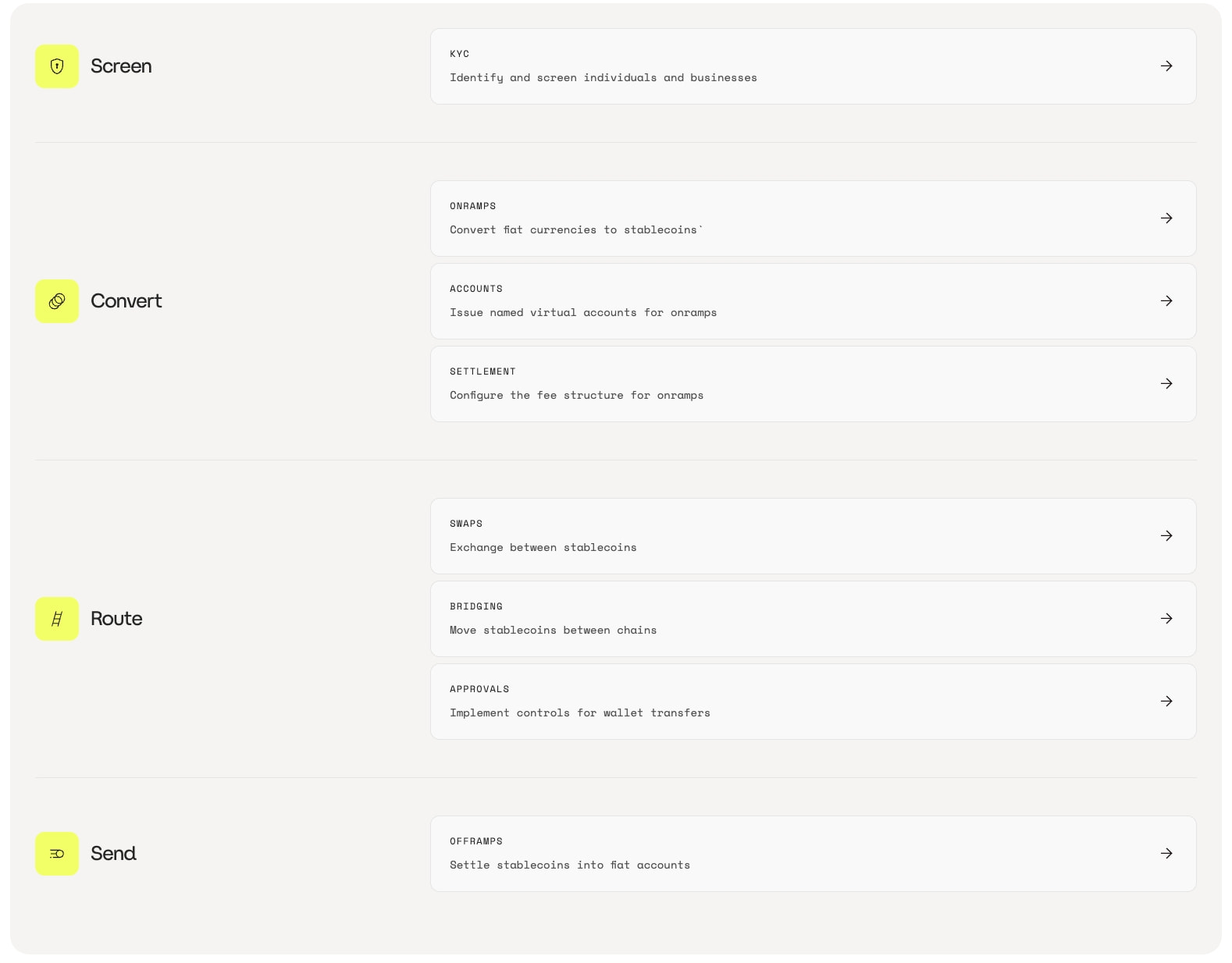Select the Convert section title
The height and width of the screenshot is (963, 1232).
tap(126, 301)
